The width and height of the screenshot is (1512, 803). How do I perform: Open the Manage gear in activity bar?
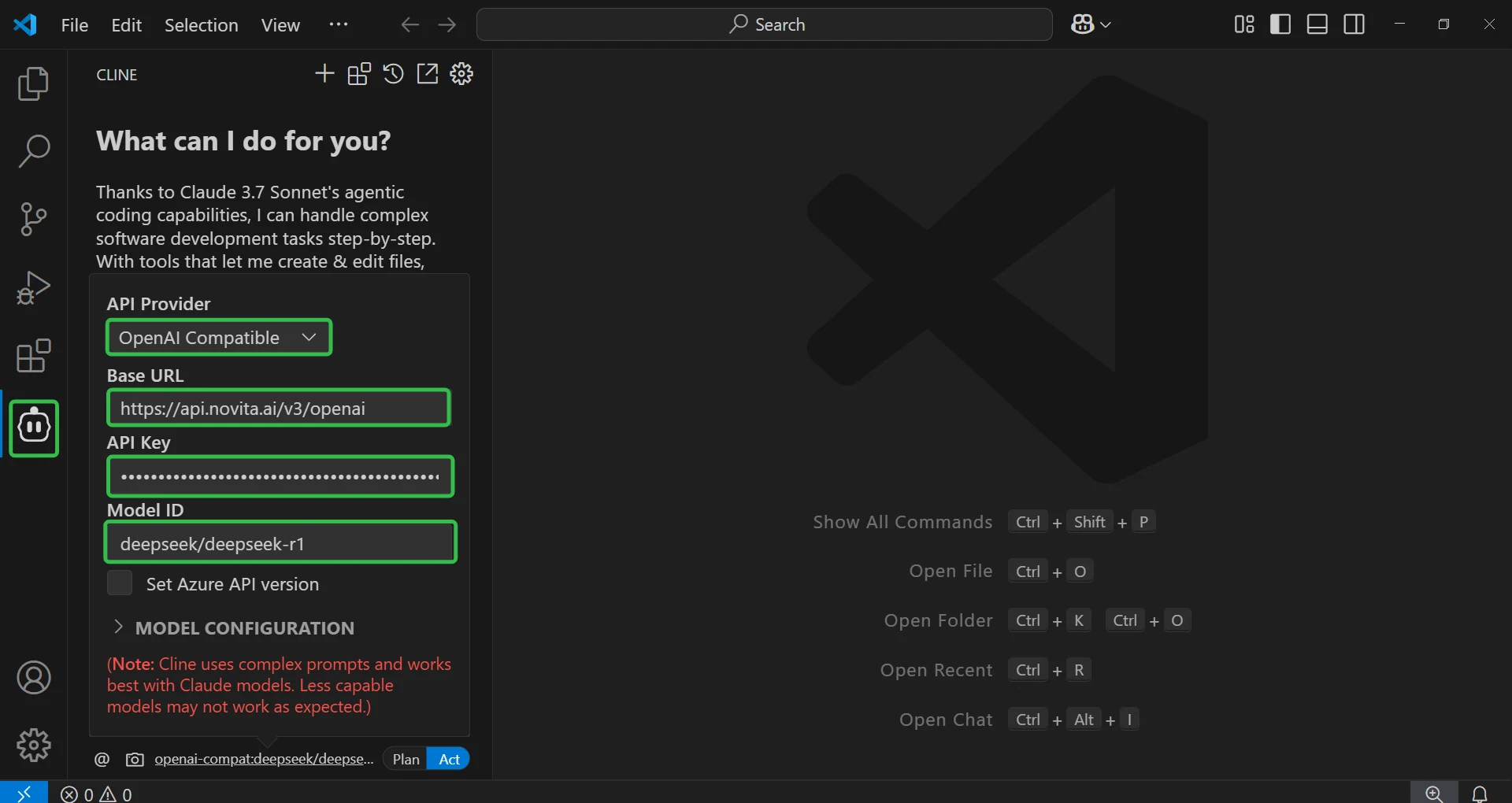point(33,745)
